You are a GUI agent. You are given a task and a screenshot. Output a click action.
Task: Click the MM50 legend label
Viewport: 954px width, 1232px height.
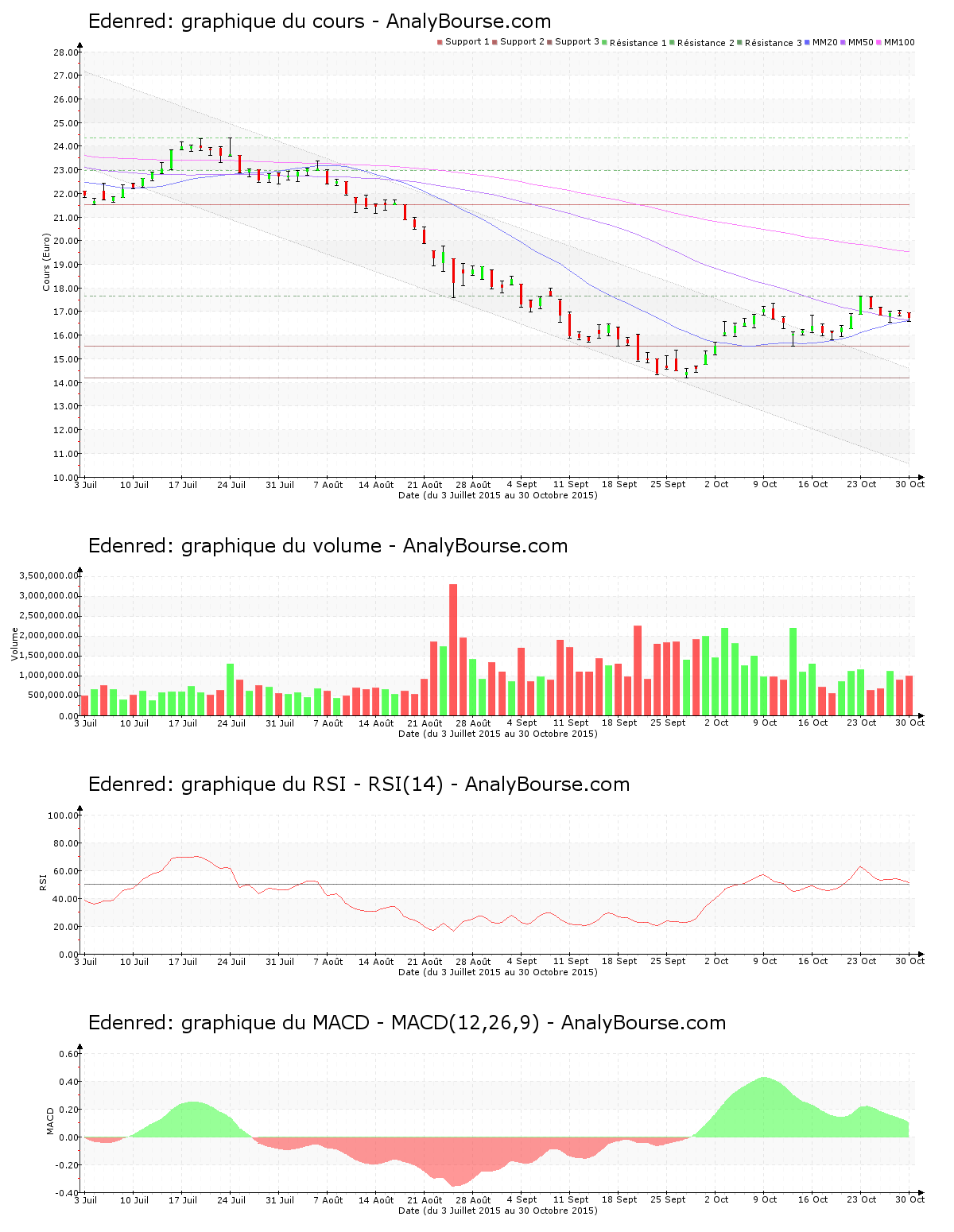860,42
